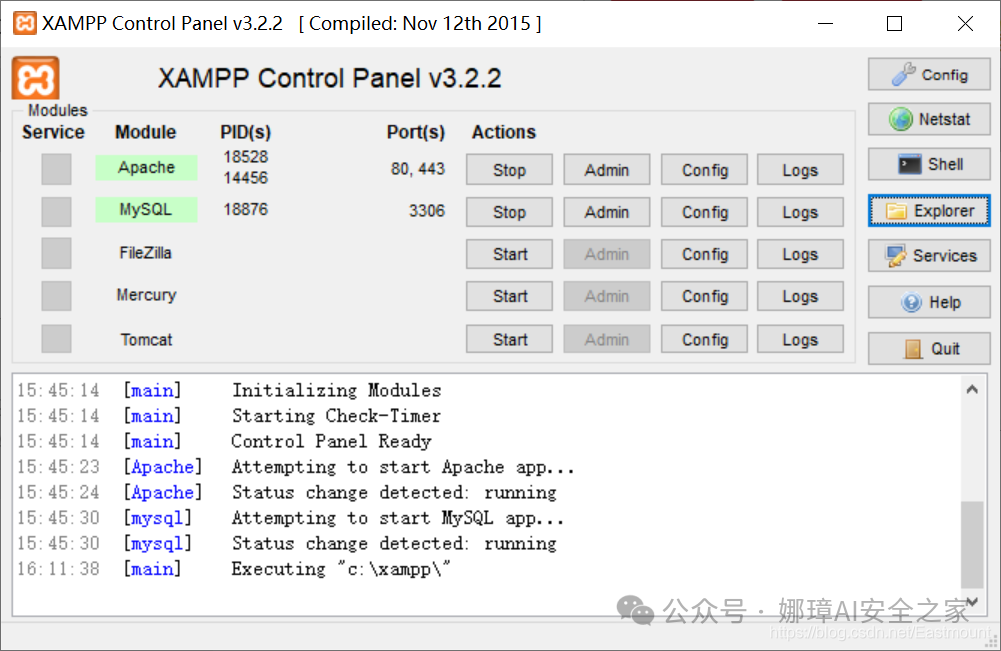Launch Shell with the terminal icon
The image size is (1001, 651).
click(929, 164)
